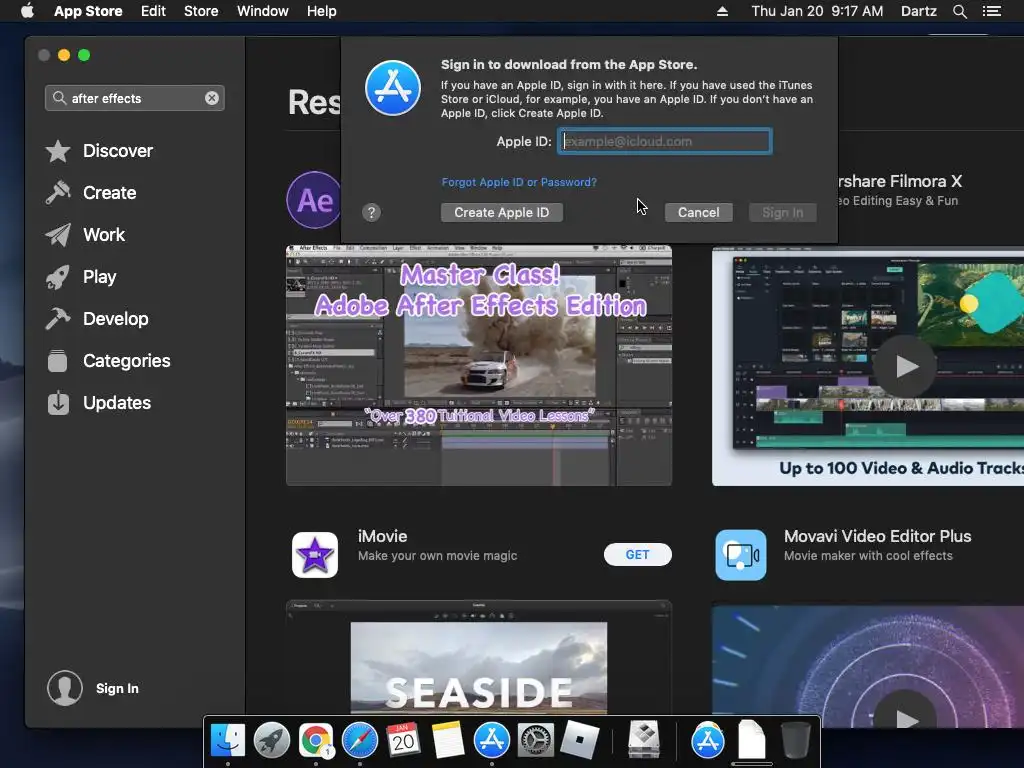Click the Create Apple ID button
Screen dimensions: 1024x768
[502, 212]
